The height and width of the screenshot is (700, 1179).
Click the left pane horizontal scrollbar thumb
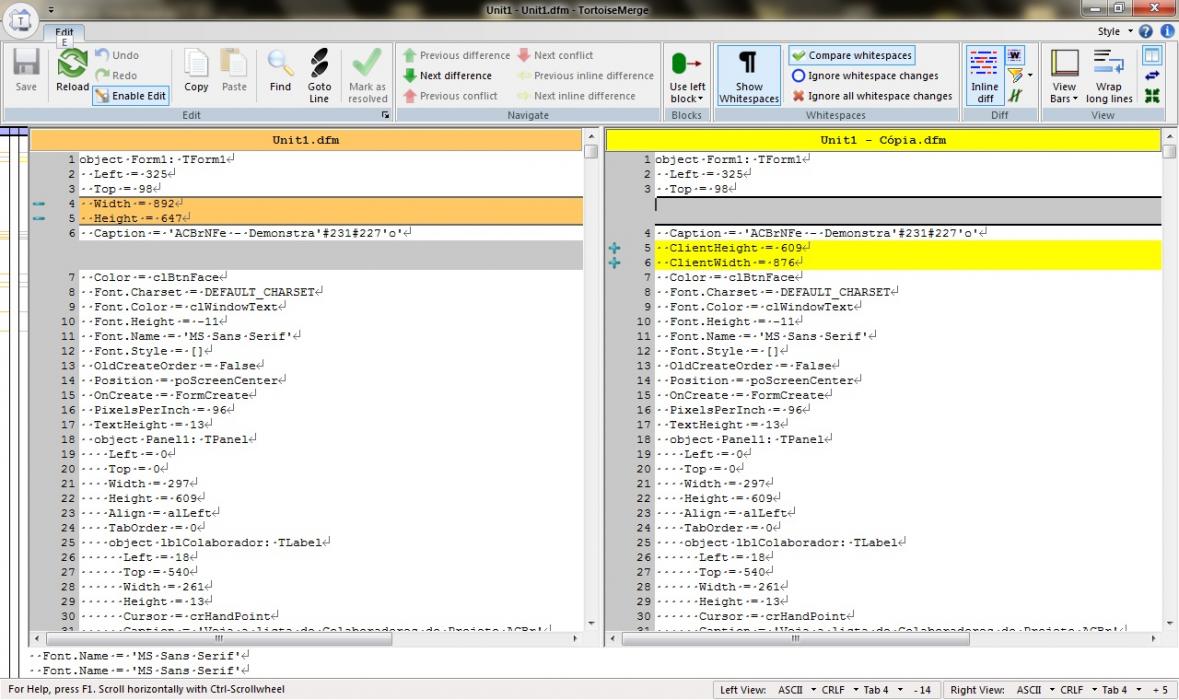(x=219, y=638)
